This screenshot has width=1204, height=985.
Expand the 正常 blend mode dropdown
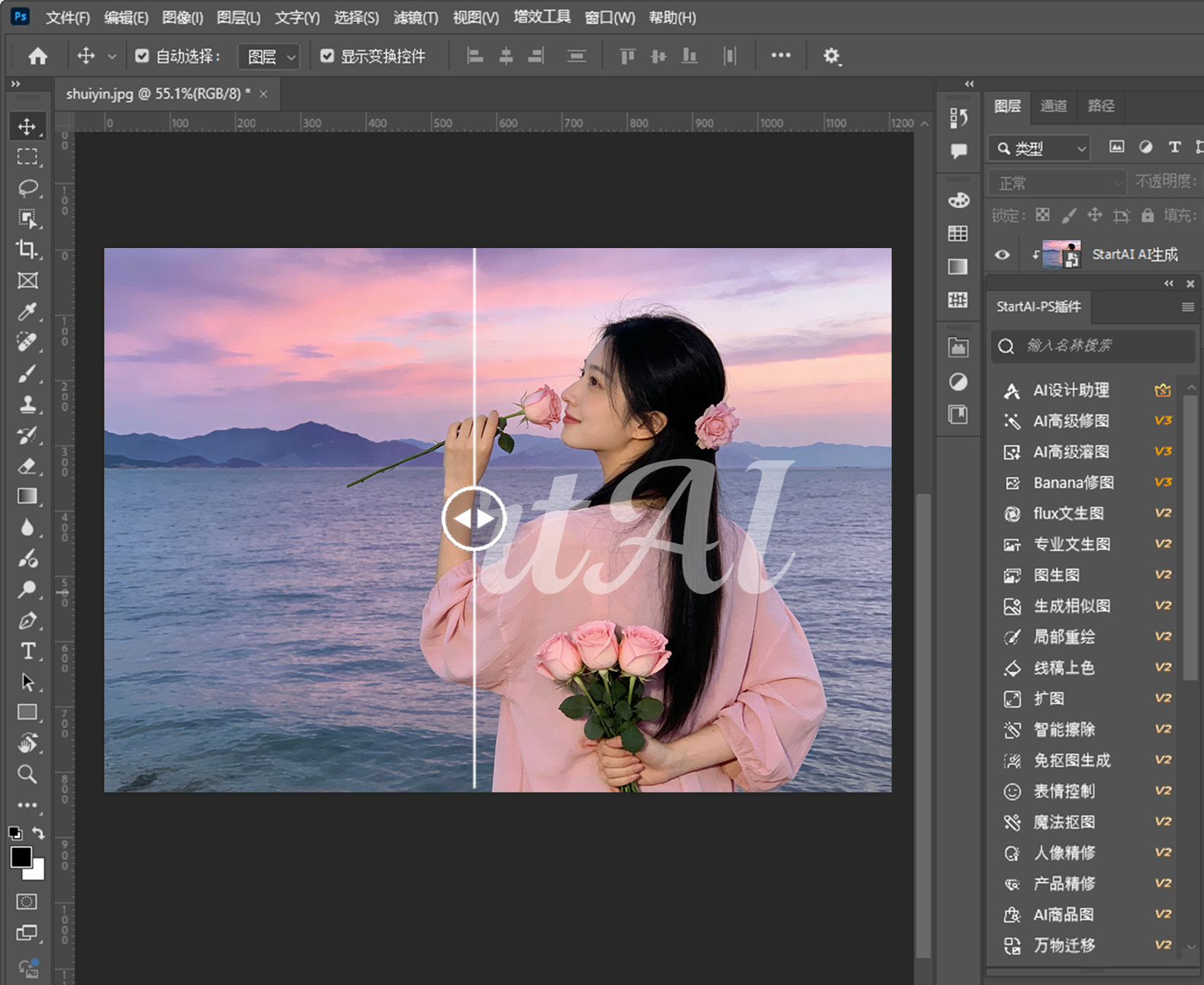coord(1057,182)
